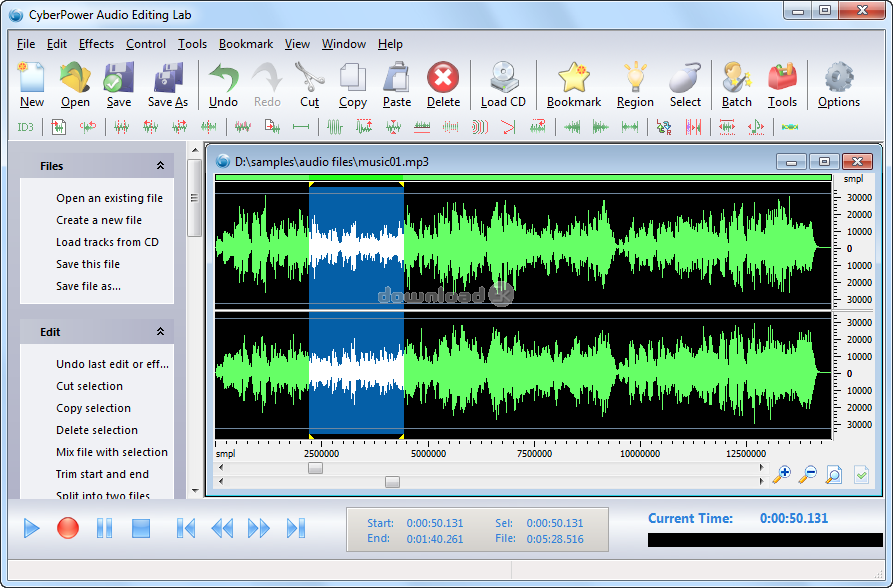This screenshot has width=893, height=588.
Task: Click 'Load tracks from CD' link
Action: (x=107, y=242)
